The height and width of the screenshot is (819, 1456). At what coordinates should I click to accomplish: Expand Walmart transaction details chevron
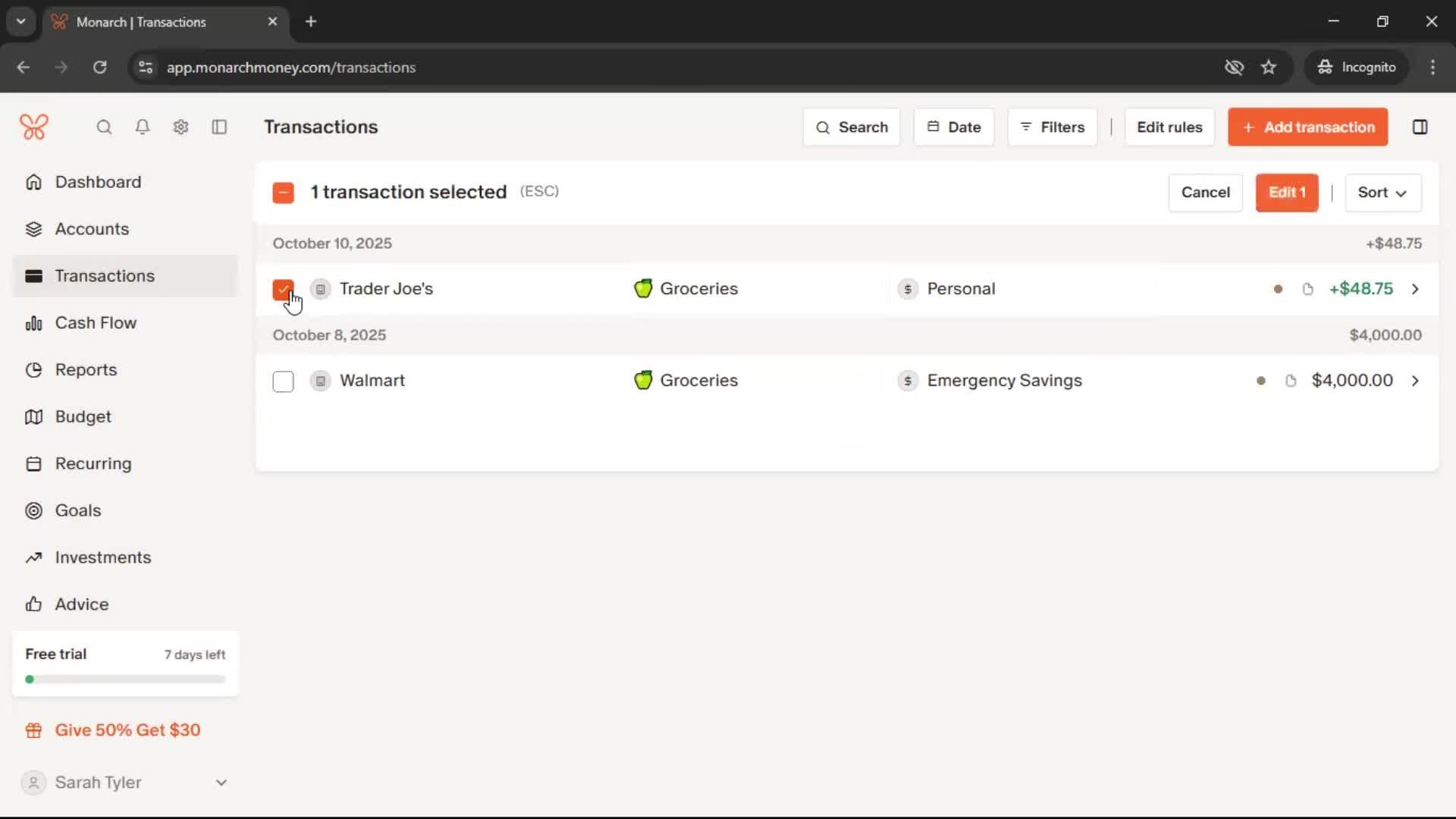(x=1415, y=381)
